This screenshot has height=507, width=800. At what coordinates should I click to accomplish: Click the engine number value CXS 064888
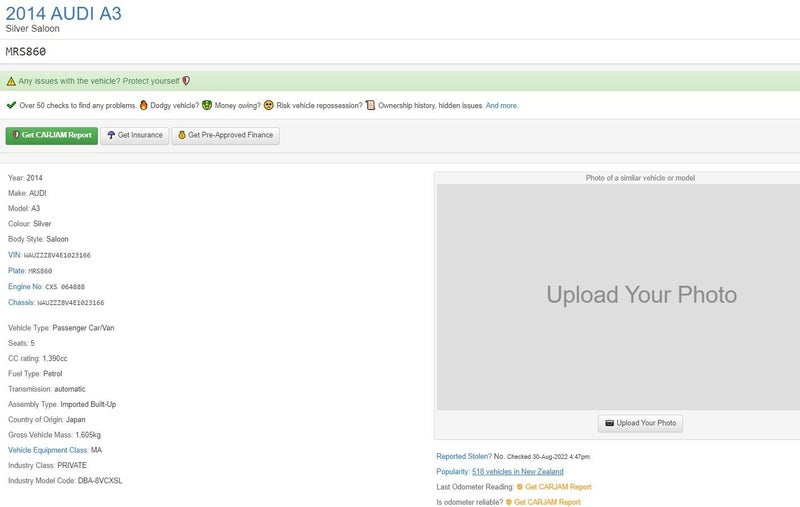65,287
